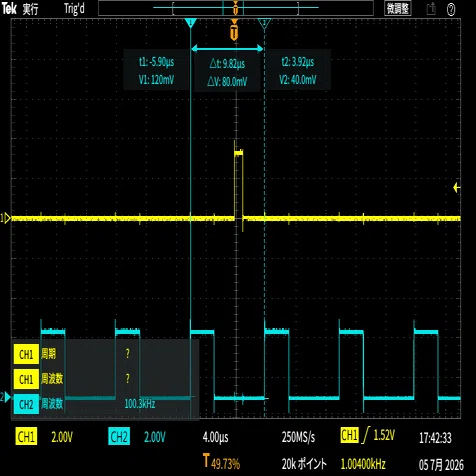476x476 pixels.
Task: Click the CH1 ground reference indicator on left edge
Action: tap(6, 218)
